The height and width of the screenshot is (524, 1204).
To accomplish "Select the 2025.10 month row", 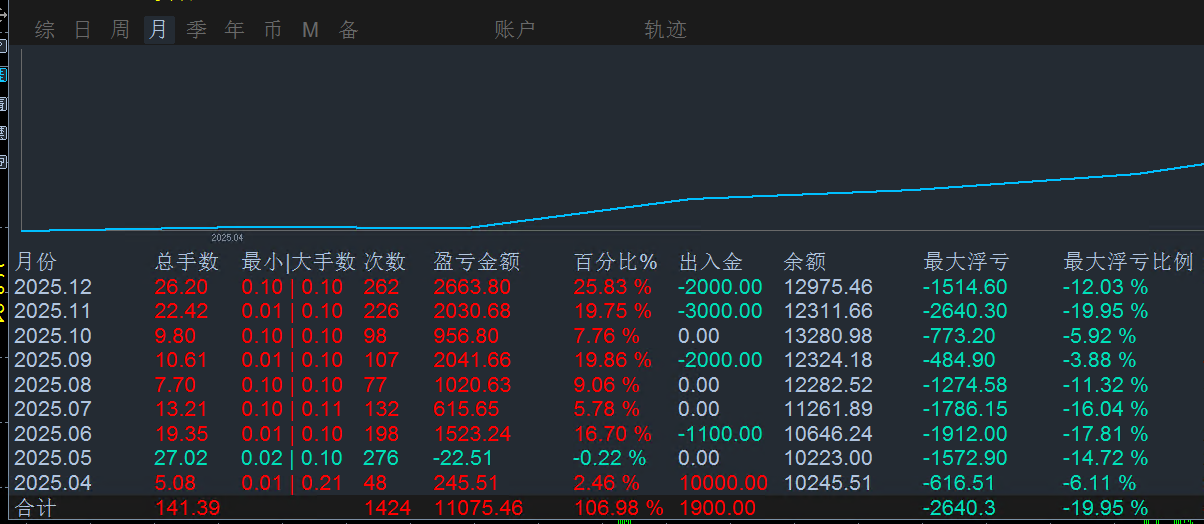I will click(608, 336).
